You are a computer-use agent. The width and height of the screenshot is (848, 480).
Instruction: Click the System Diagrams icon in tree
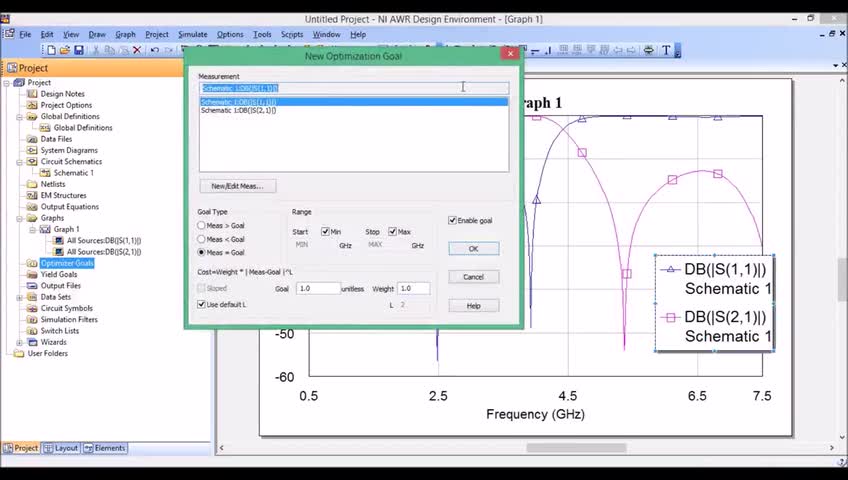point(32,150)
